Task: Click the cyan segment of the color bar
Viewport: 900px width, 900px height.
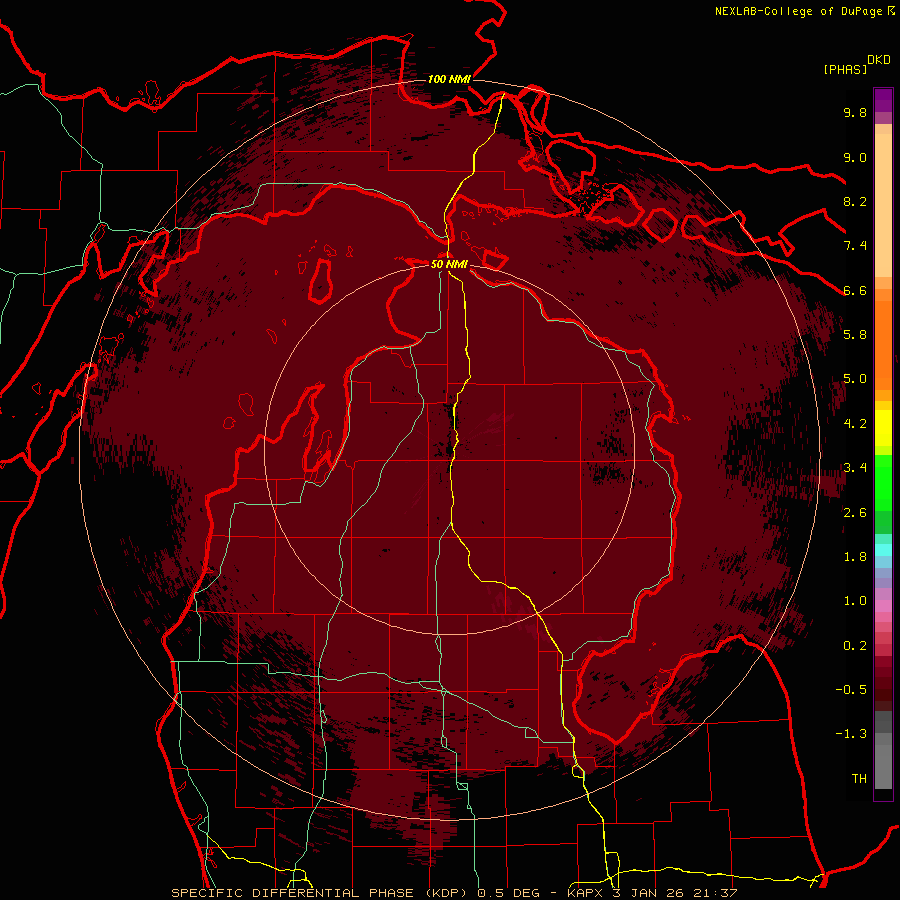Action: point(883,550)
